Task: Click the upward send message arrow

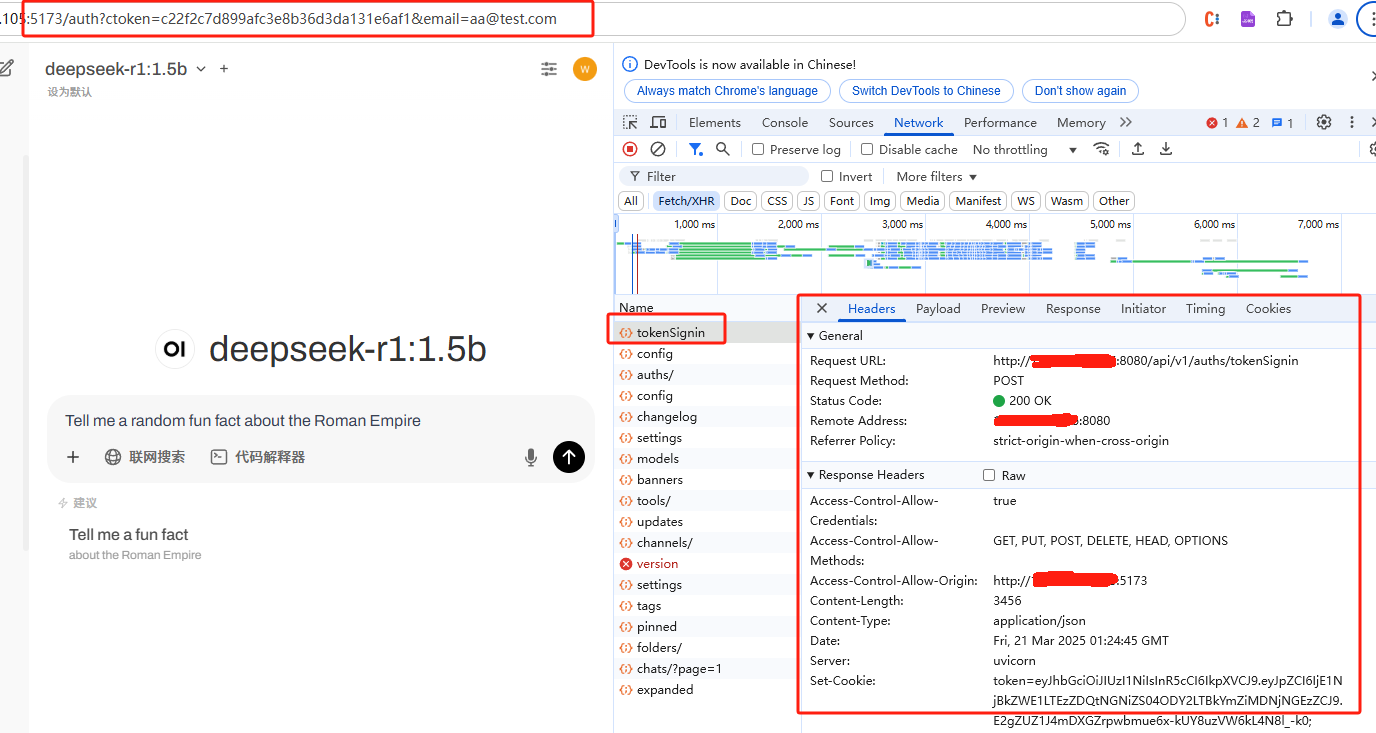Action: 568,457
